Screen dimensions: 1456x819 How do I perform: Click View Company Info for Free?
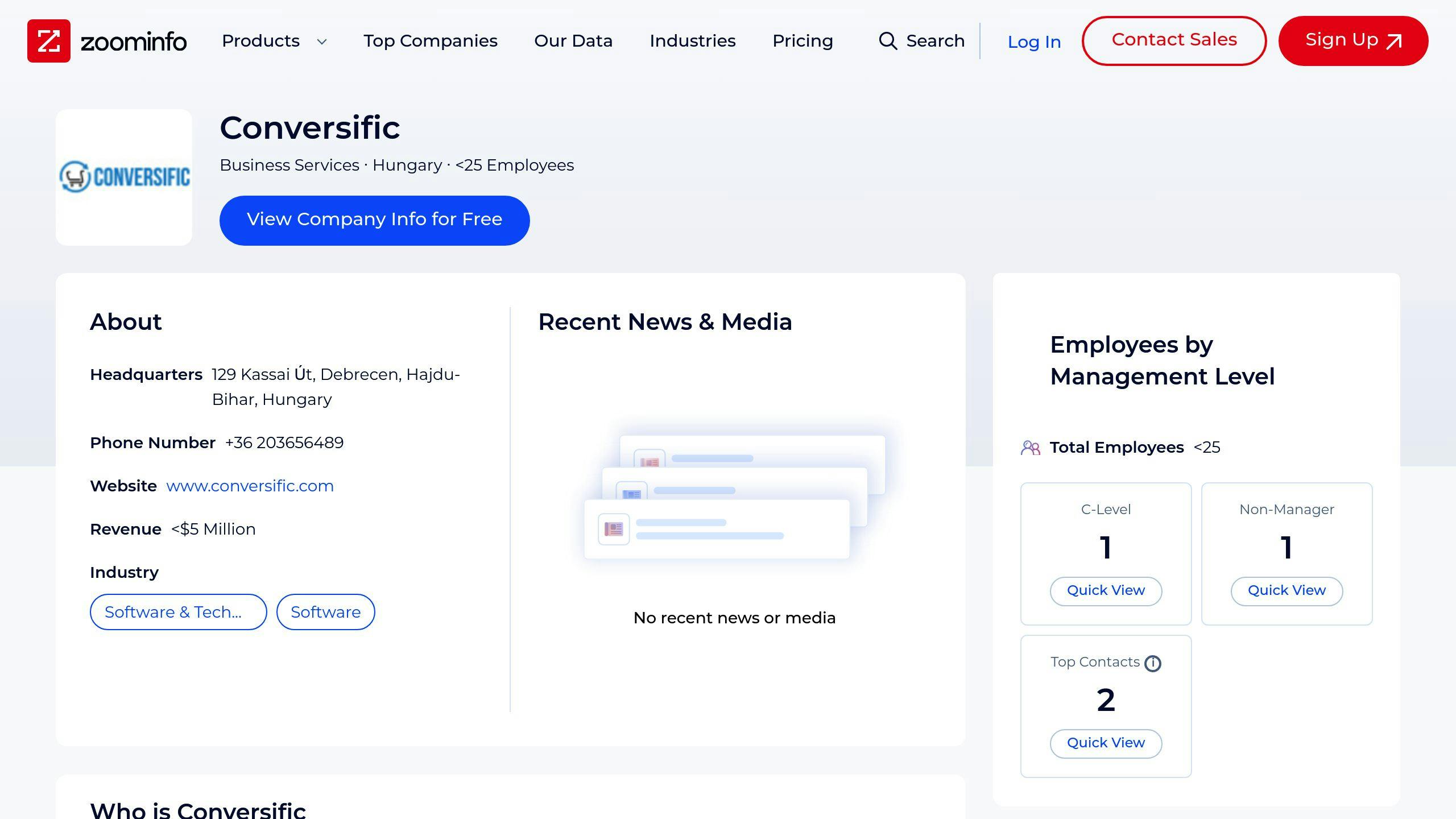[x=374, y=220]
